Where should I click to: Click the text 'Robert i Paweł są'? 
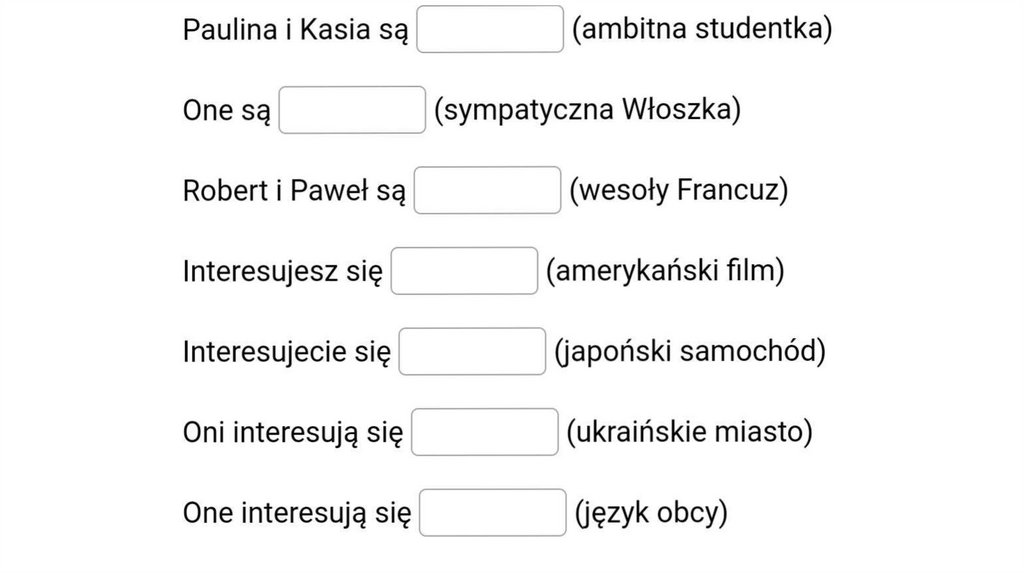point(294,191)
